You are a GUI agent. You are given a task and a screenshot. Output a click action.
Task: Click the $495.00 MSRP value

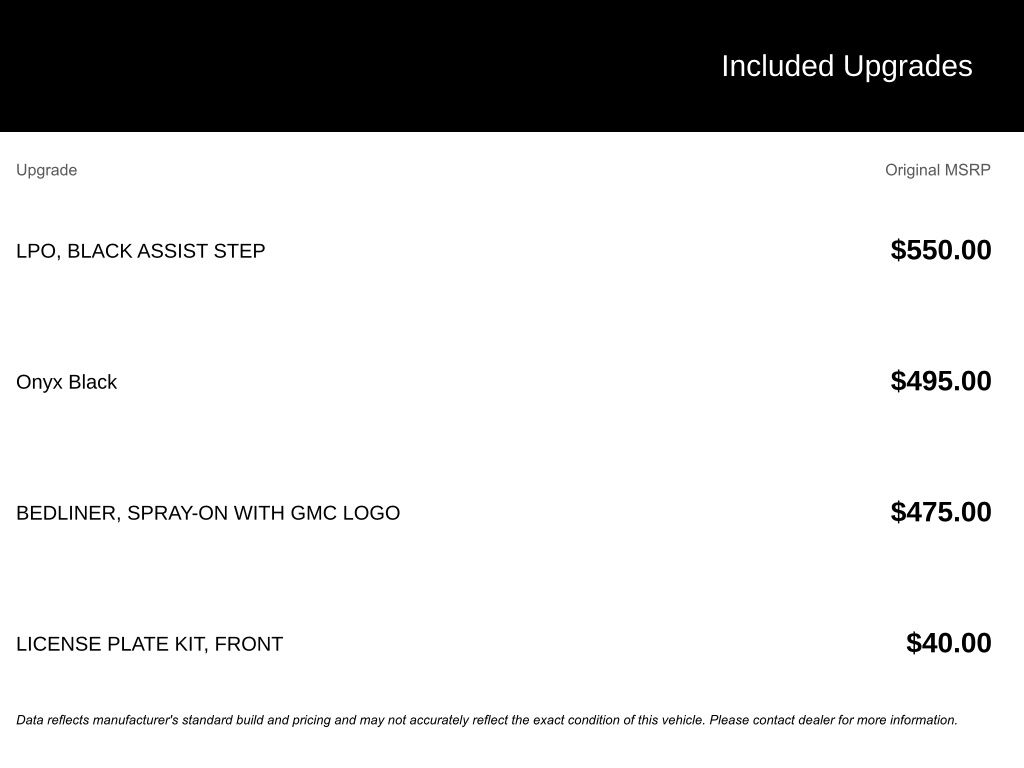940,381
